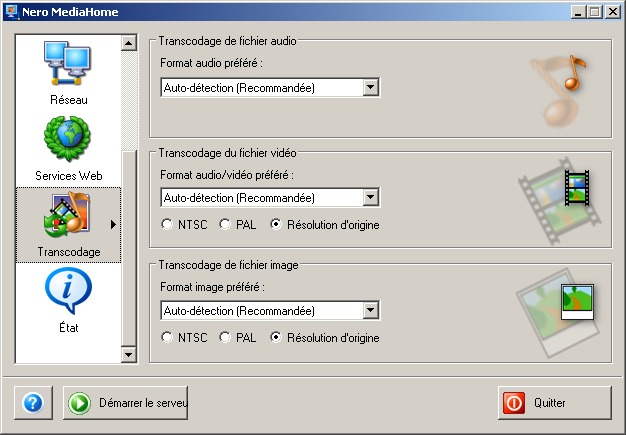Select PAL for video transcoding
This screenshot has width=626, height=435.
tap(238, 225)
